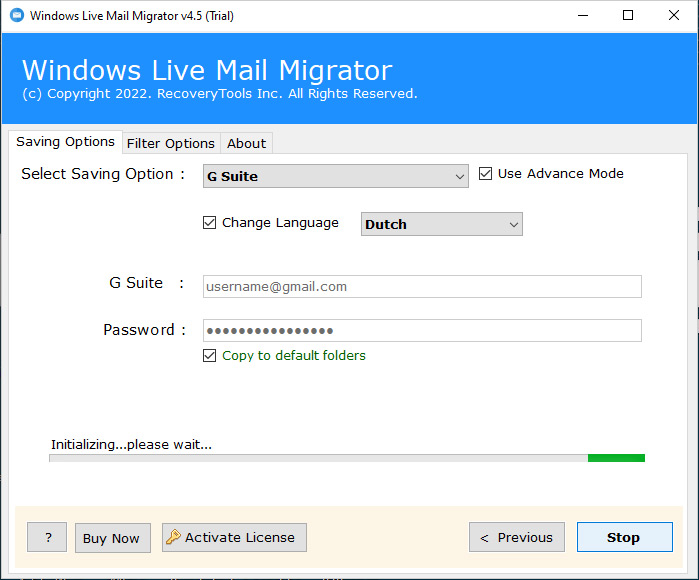Click the question mark help button
The image size is (699, 580).
click(47, 537)
